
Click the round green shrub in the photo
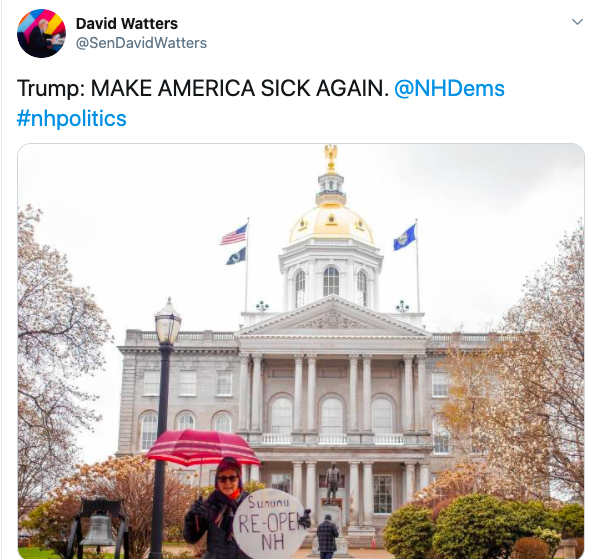click(x=479, y=527)
